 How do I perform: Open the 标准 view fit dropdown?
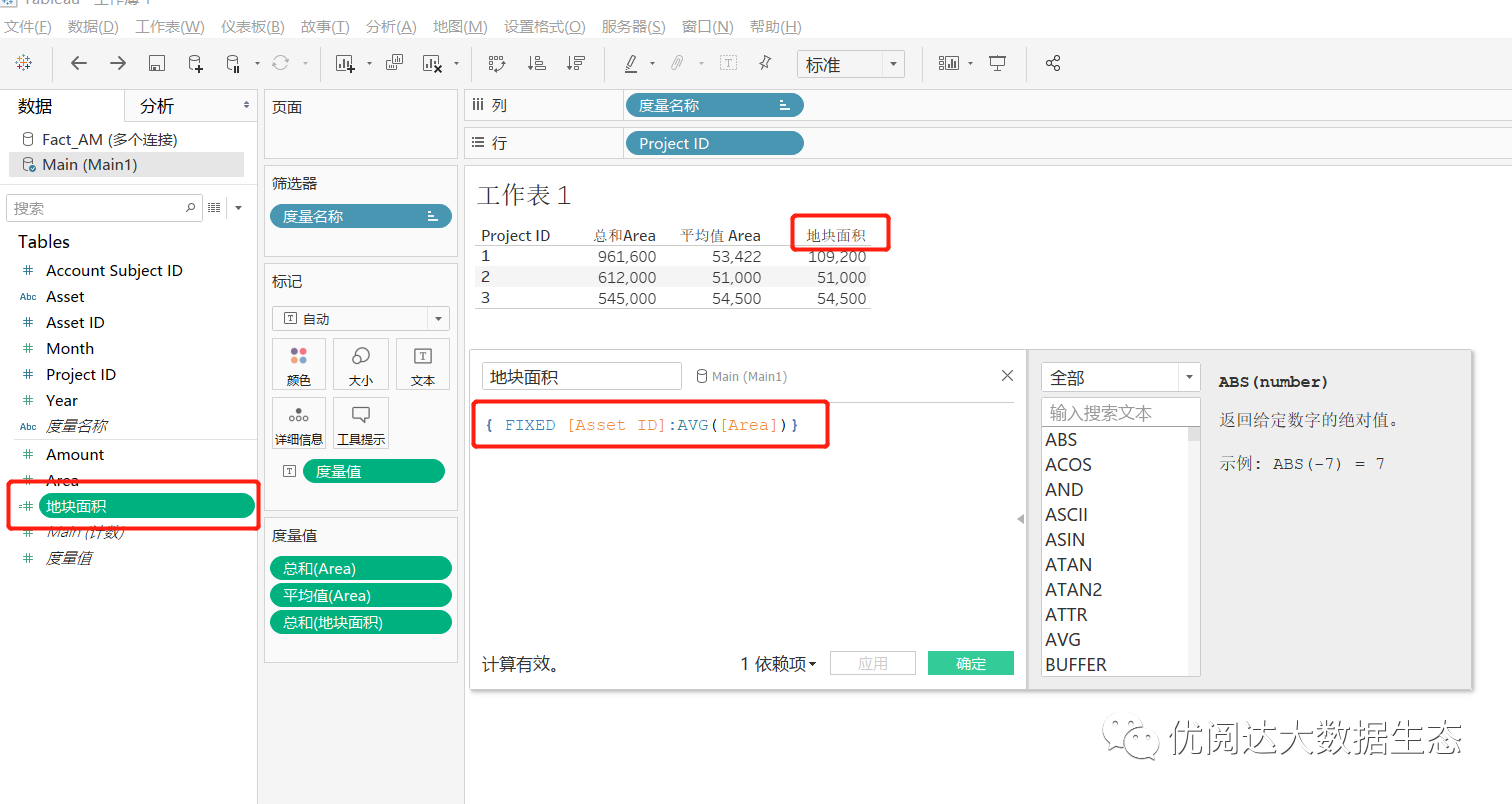[x=850, y=63]
